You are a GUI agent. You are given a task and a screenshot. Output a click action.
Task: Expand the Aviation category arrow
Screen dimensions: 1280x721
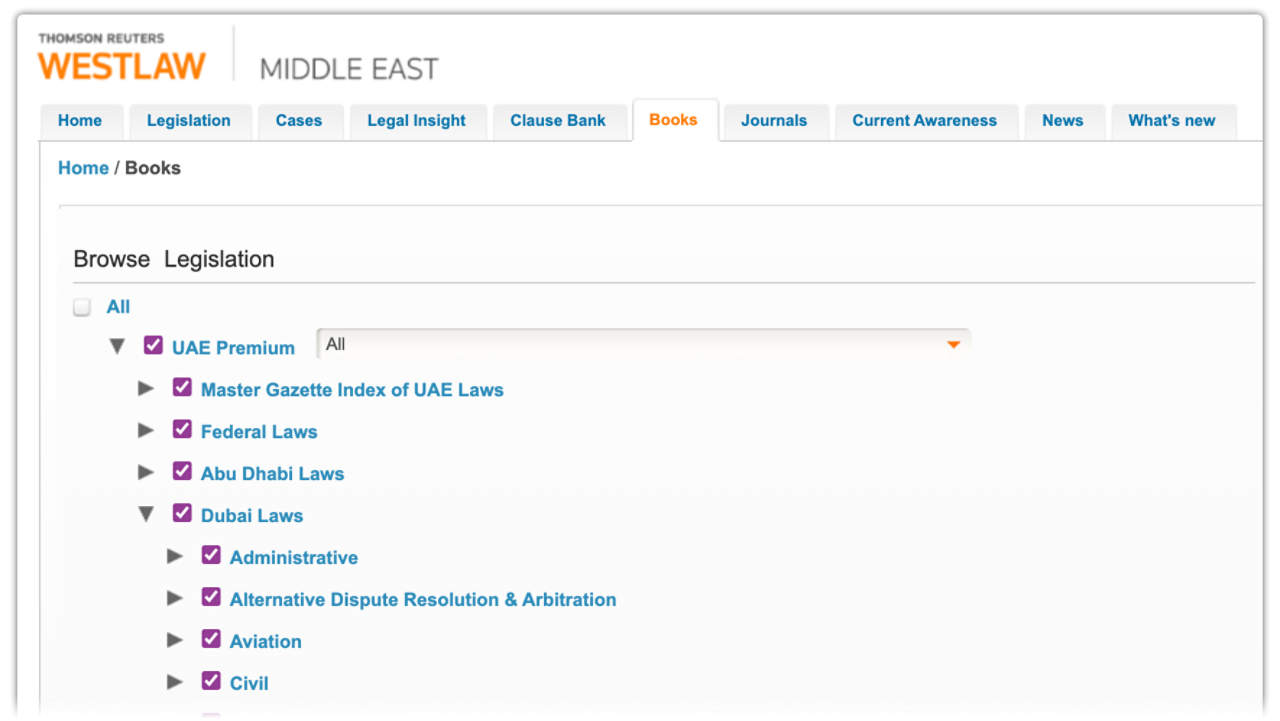pyautogui.click(x=175, y=641)
